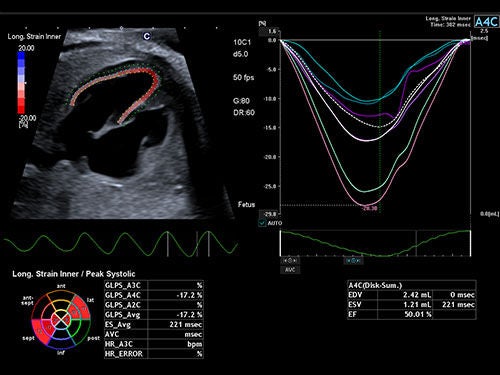The width and height of the screenshot is (500, 375).
Task: Select the A4C view label
Action: (486, 22)
